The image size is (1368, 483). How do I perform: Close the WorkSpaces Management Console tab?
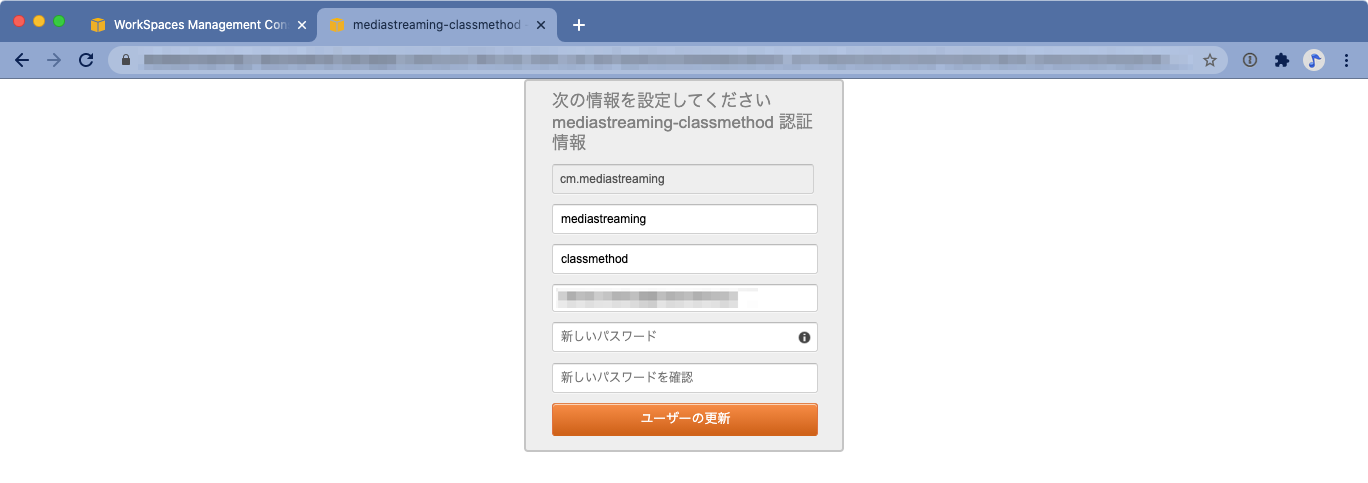[x=302, y=25]
